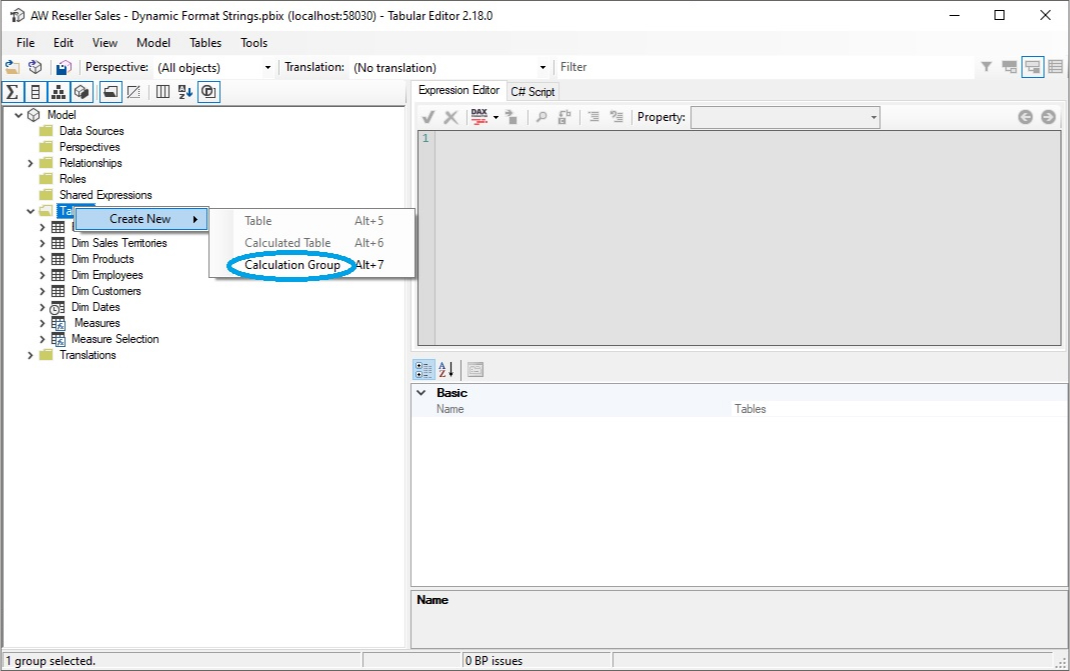Toggle hierarchies visibility in the model tree
The height and width of the screenshot is (671, 1070).
tap(58, 92)
